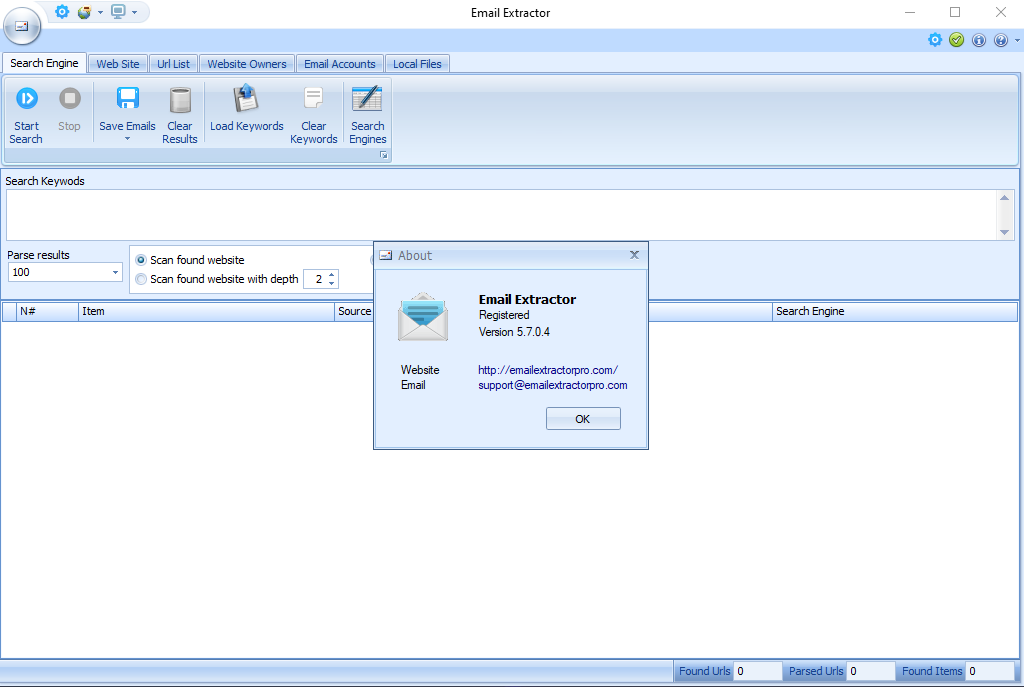Click OK in the About dialog
The width and height of the screenshot is (1024, 687).
coord(583,419)
